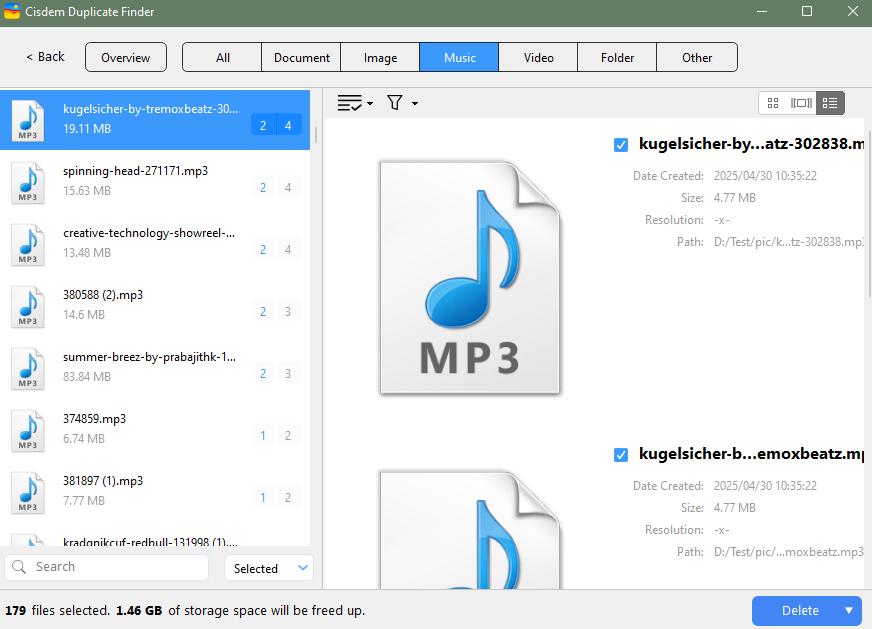The image size is (872, 629).
Task: Switch to the Video tab
Action: (538, 57)
